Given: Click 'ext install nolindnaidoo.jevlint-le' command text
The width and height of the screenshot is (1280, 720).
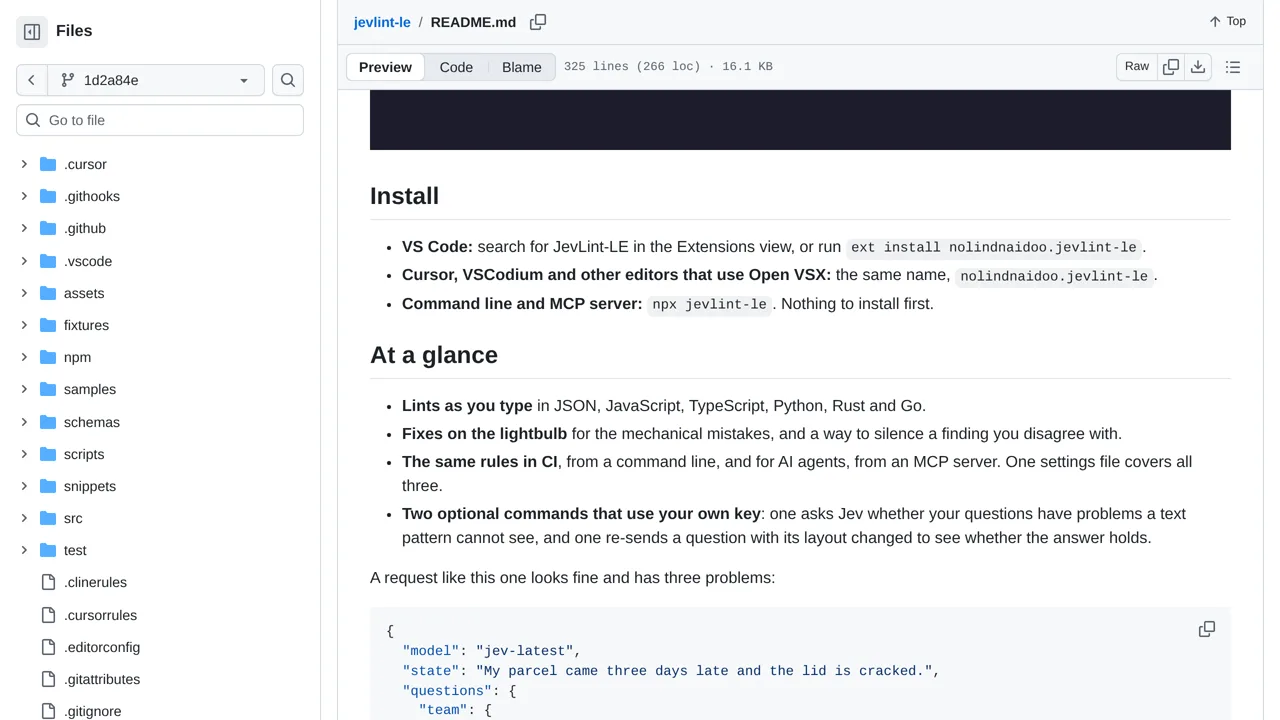Looking at the screenshot, I should (x=994, y=248).
